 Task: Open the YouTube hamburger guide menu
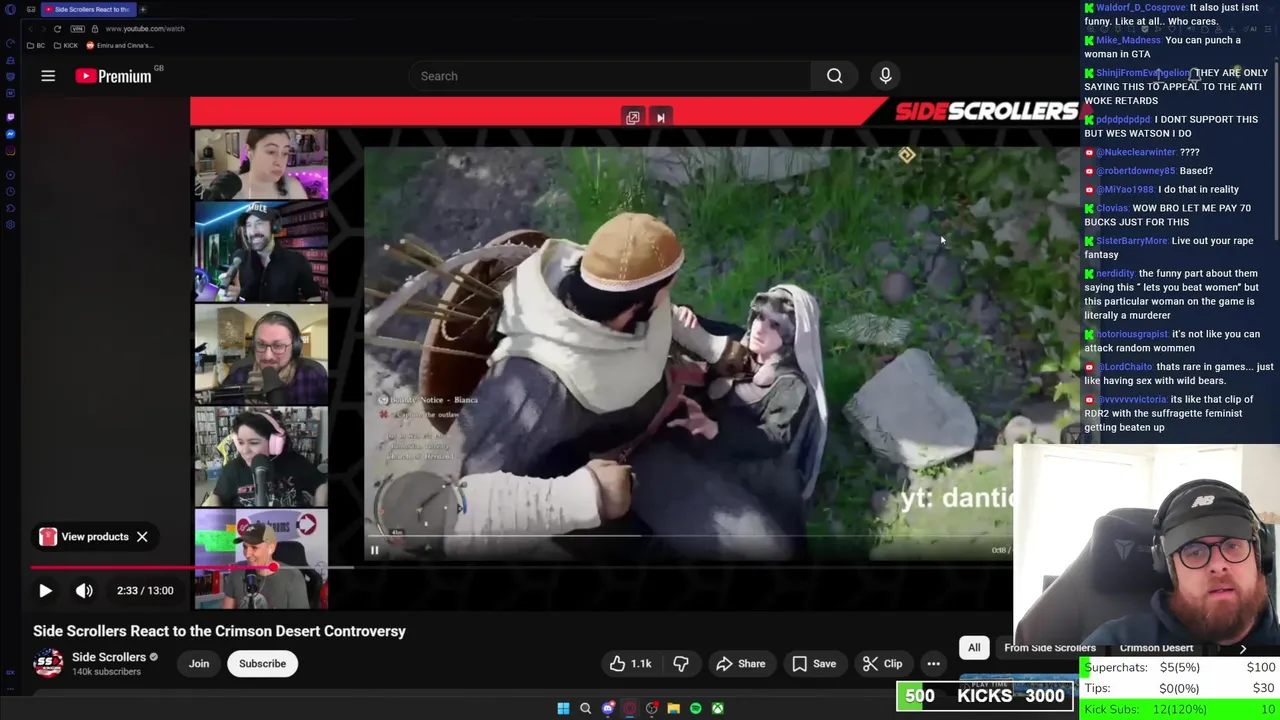point(48,76)
